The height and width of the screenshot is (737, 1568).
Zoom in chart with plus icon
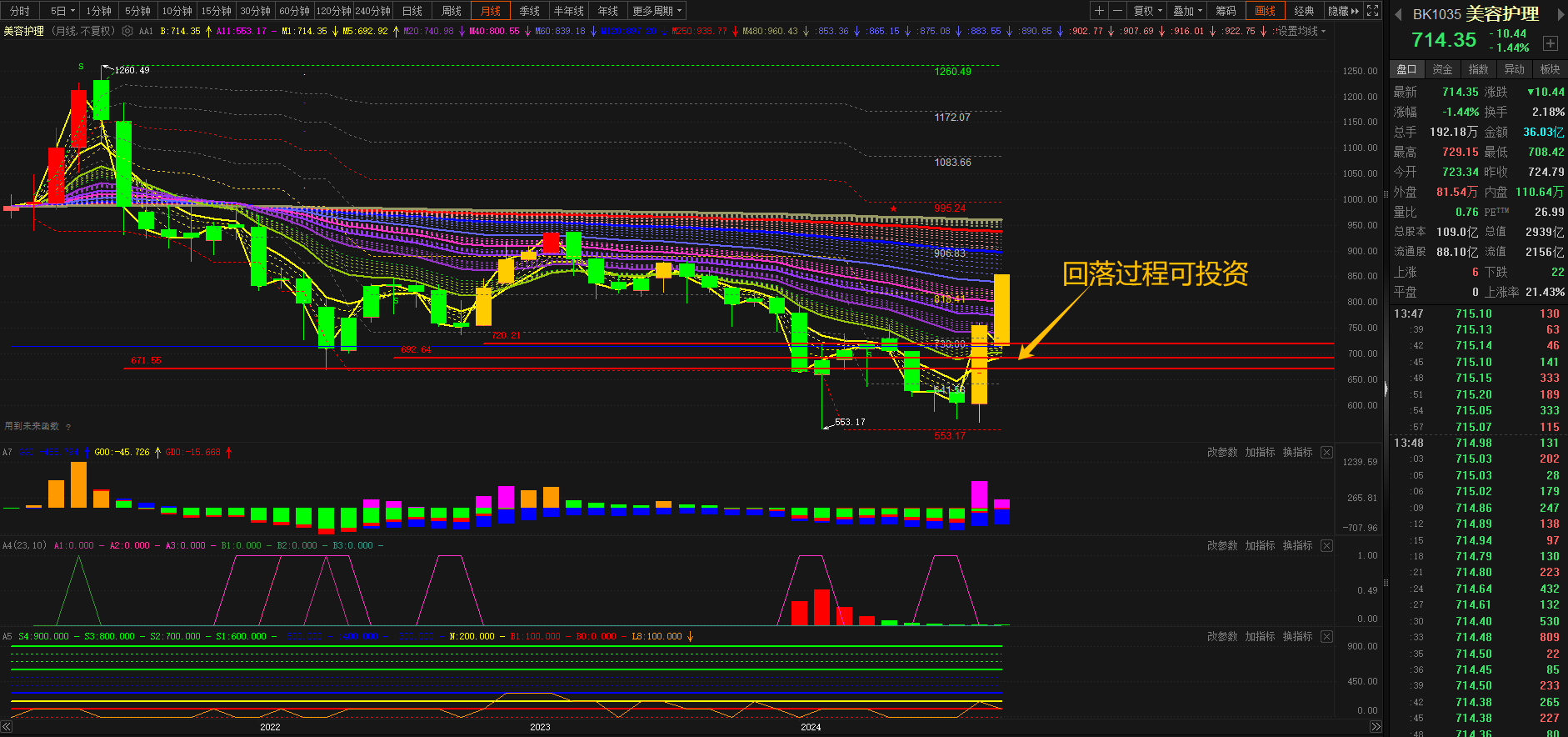(x=1100, y=11)
